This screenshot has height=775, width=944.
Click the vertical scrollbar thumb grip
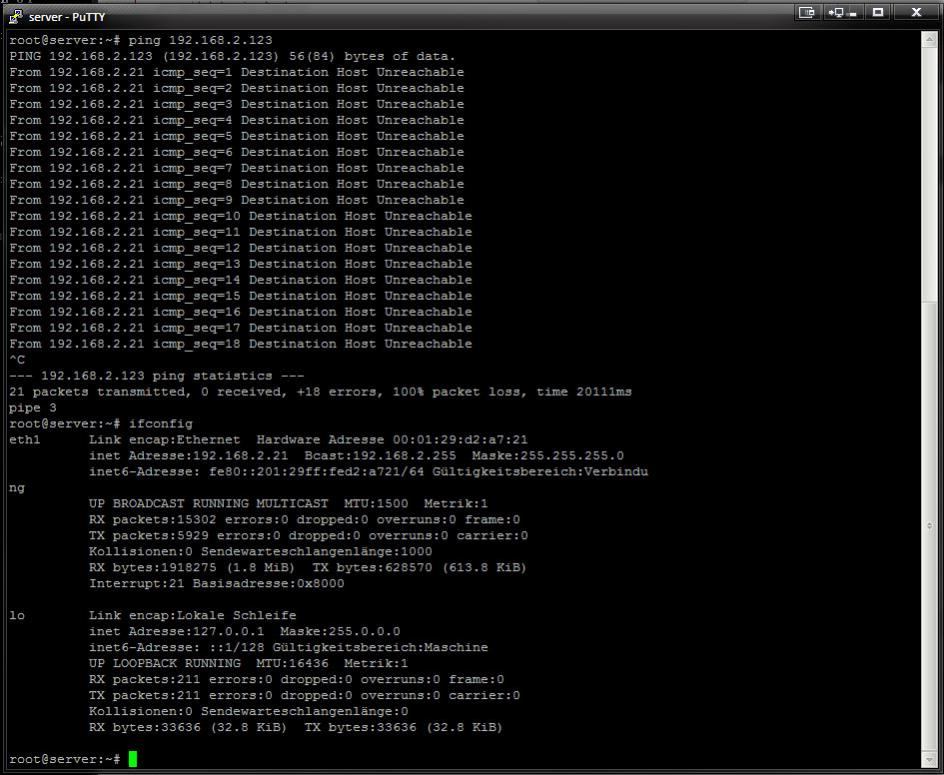point(928,526)
